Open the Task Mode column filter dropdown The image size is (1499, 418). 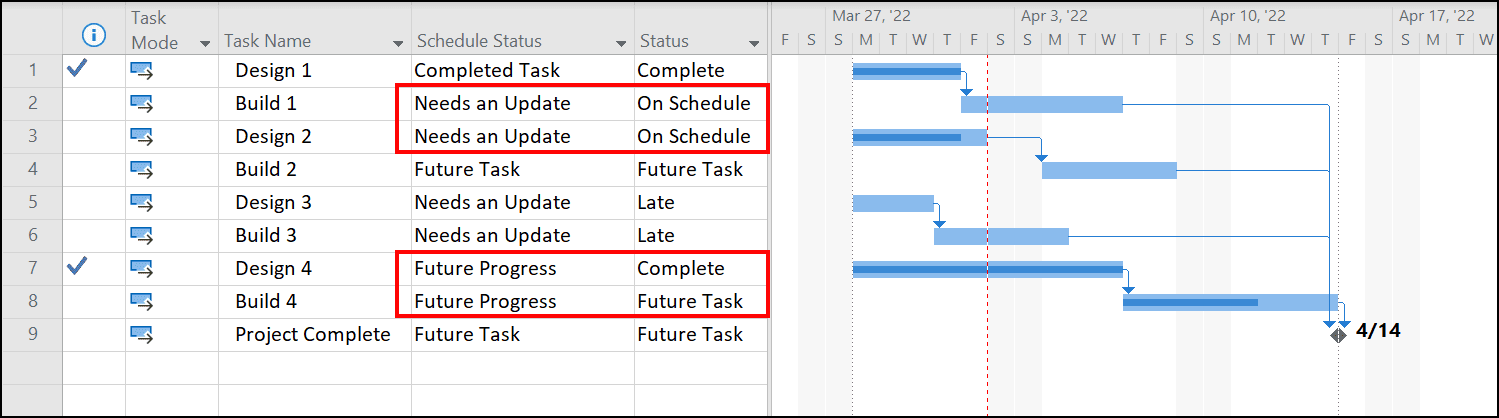[205, 43]
